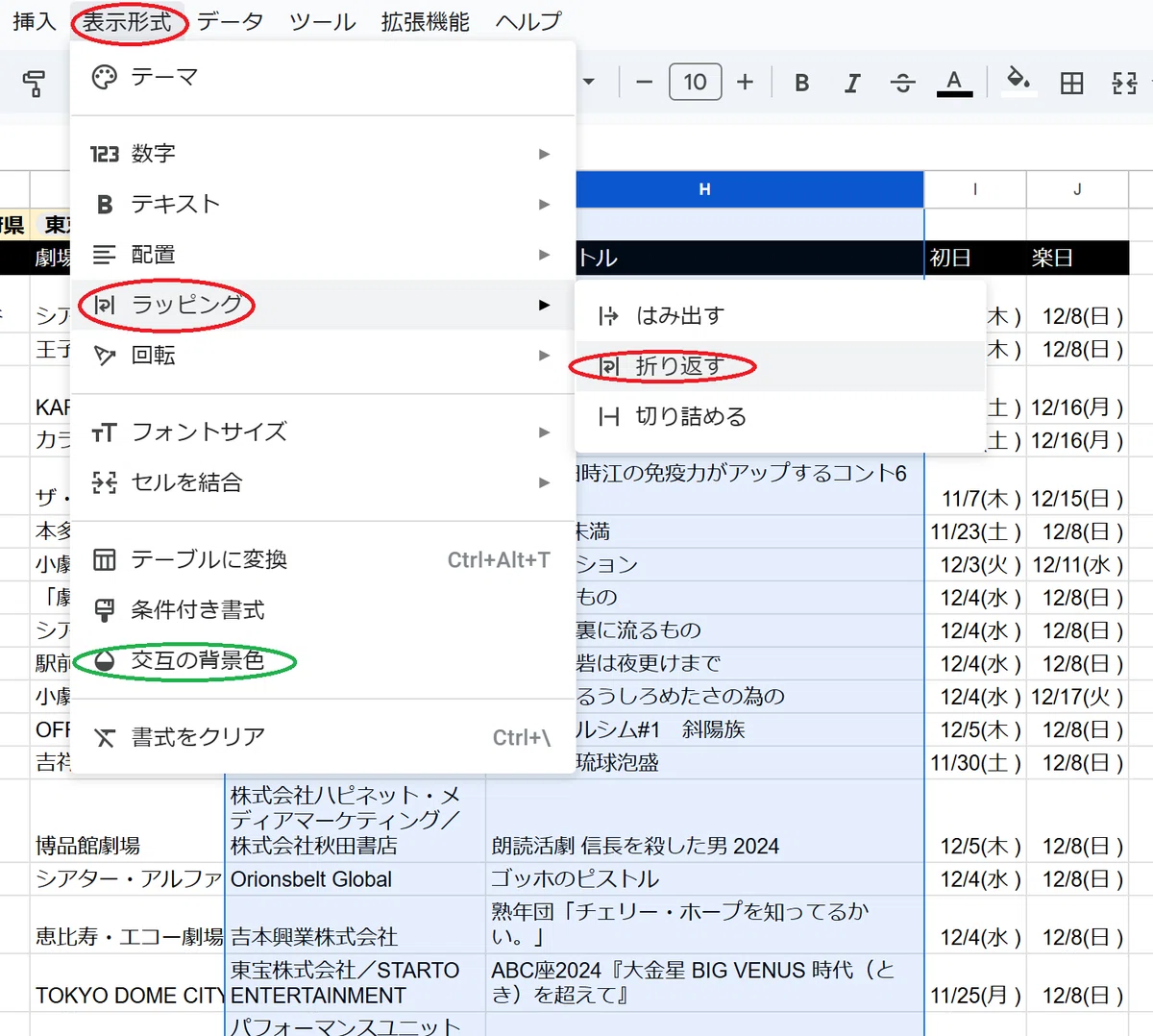Select 交互の背景色 option

pyautogui.click(x=323, y=660)
